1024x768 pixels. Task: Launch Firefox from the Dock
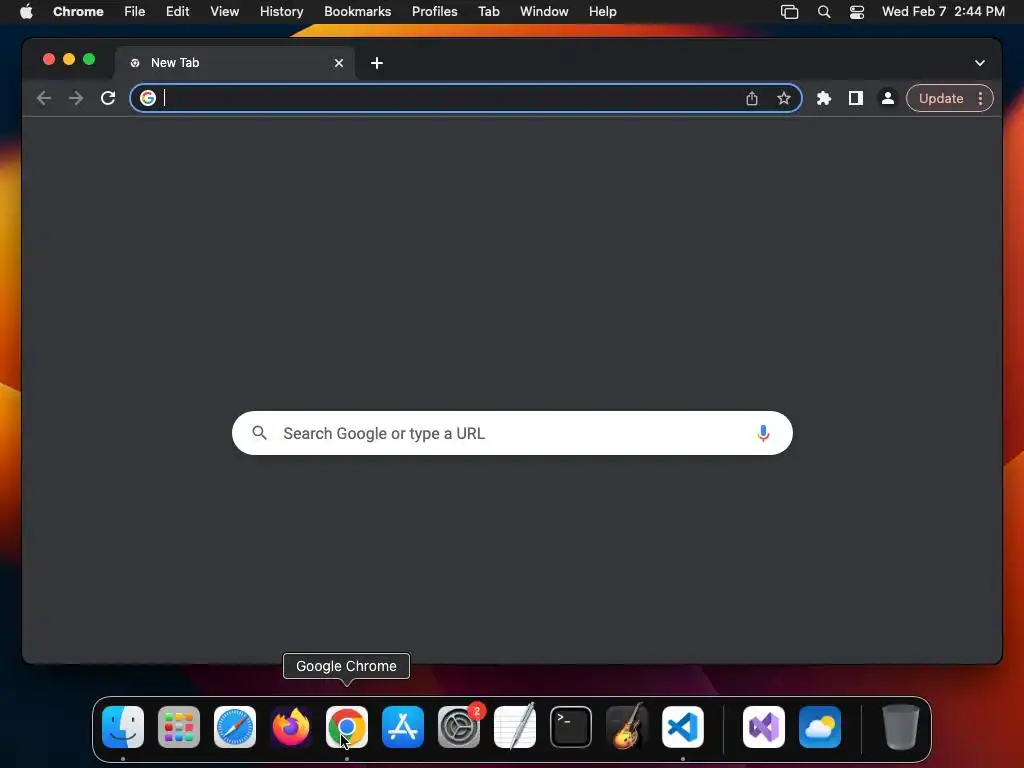pos(291,727)
